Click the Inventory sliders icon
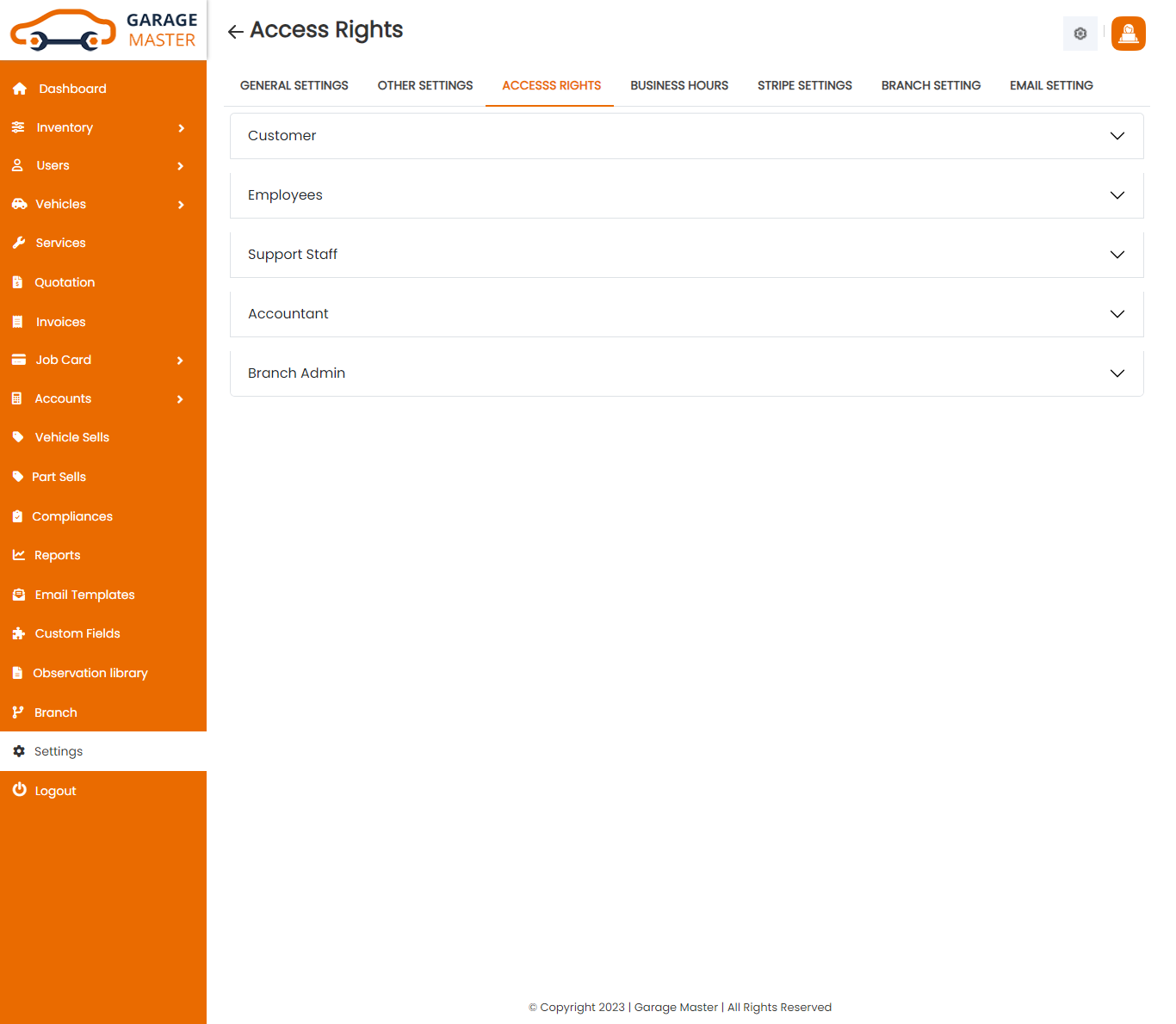The height and width of the screenshot is (1024, 1176). 18,127
